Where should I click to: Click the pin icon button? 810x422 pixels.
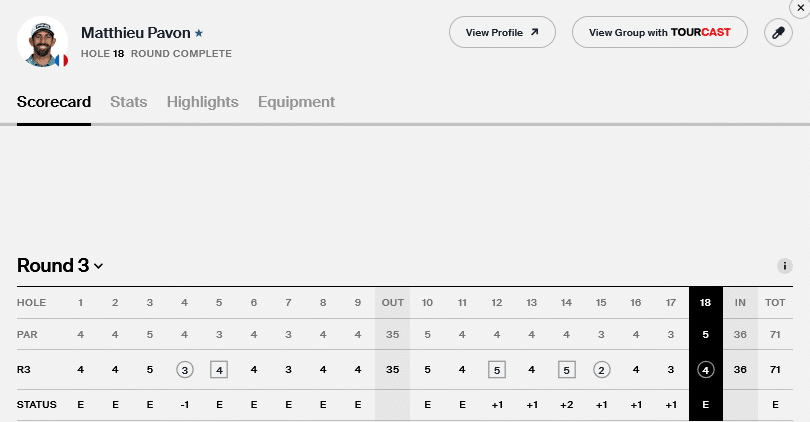[x=778, y=33]
